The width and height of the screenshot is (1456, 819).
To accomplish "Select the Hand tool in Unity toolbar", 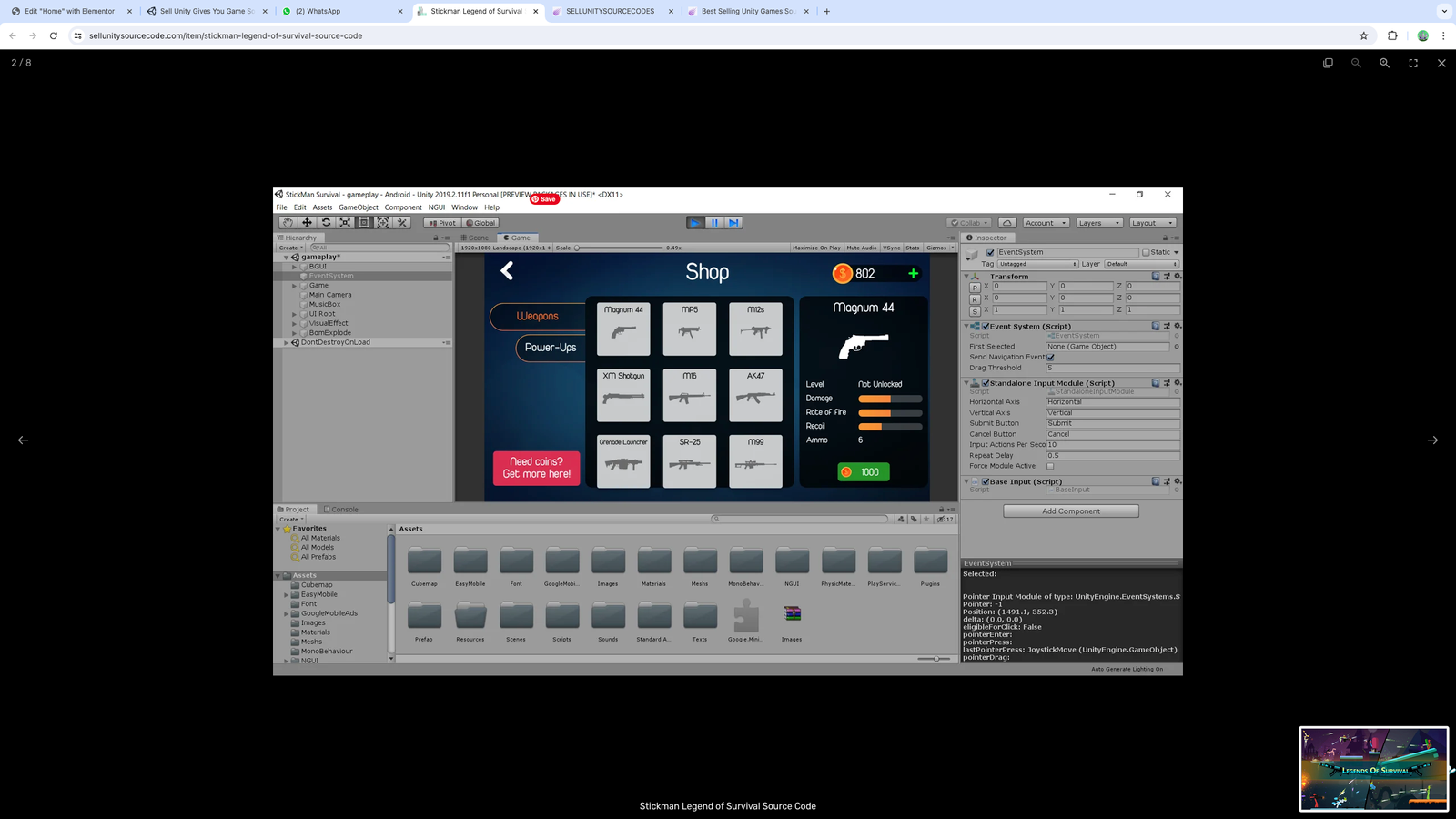I will (288, 223).
